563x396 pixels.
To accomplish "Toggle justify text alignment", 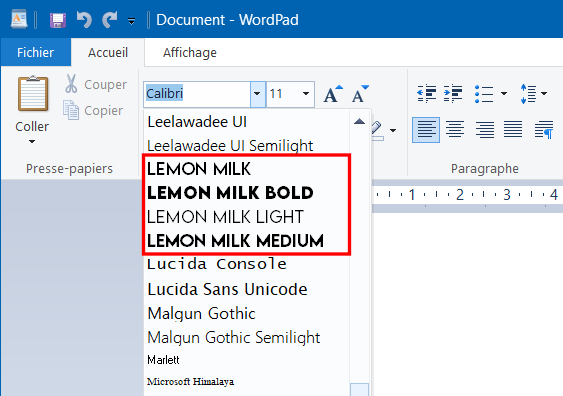I will [x=513, y=130].
